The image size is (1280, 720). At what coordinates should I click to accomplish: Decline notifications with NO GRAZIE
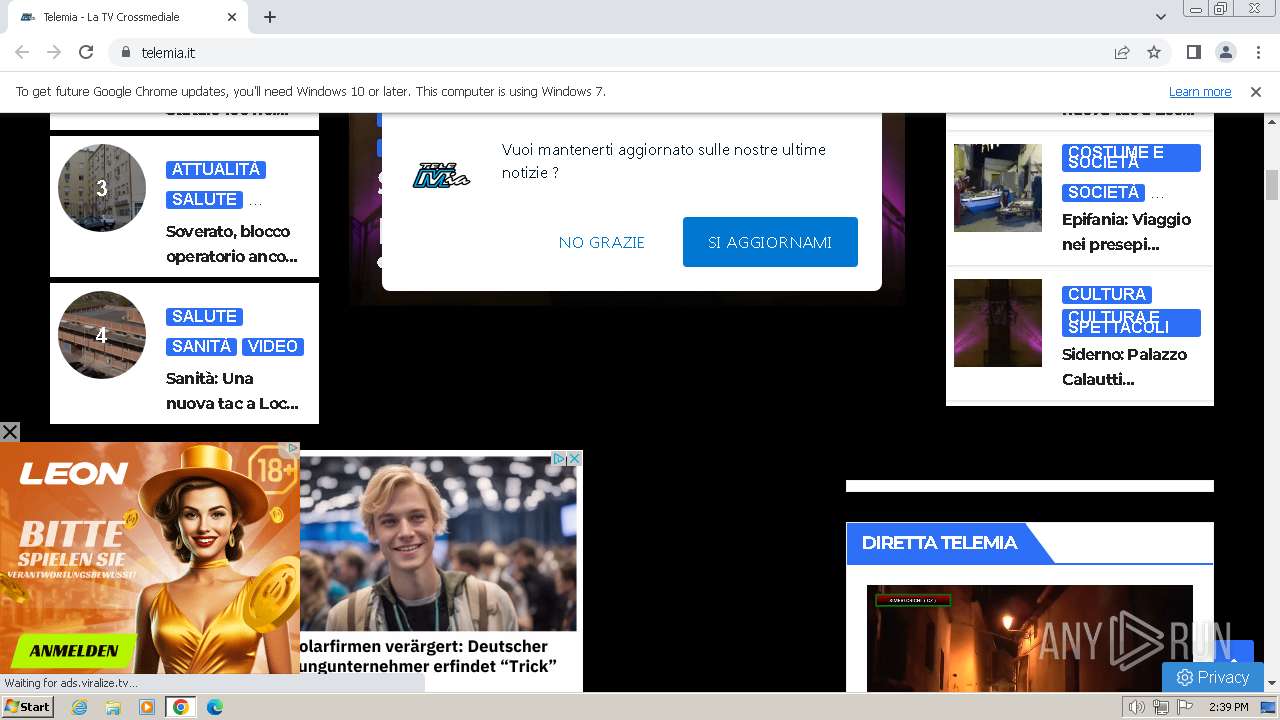602,242
